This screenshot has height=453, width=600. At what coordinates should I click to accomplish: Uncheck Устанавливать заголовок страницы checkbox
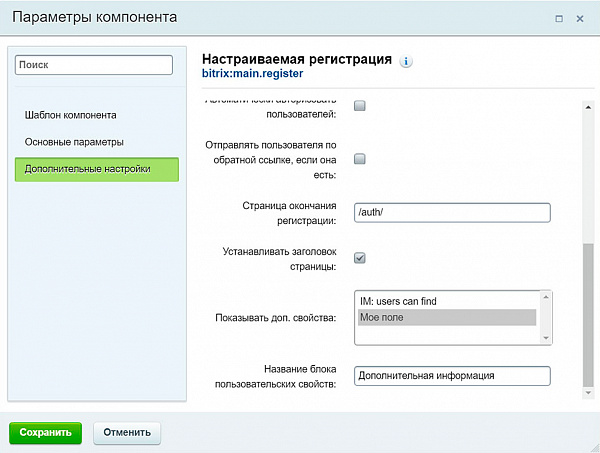[360, 258]
